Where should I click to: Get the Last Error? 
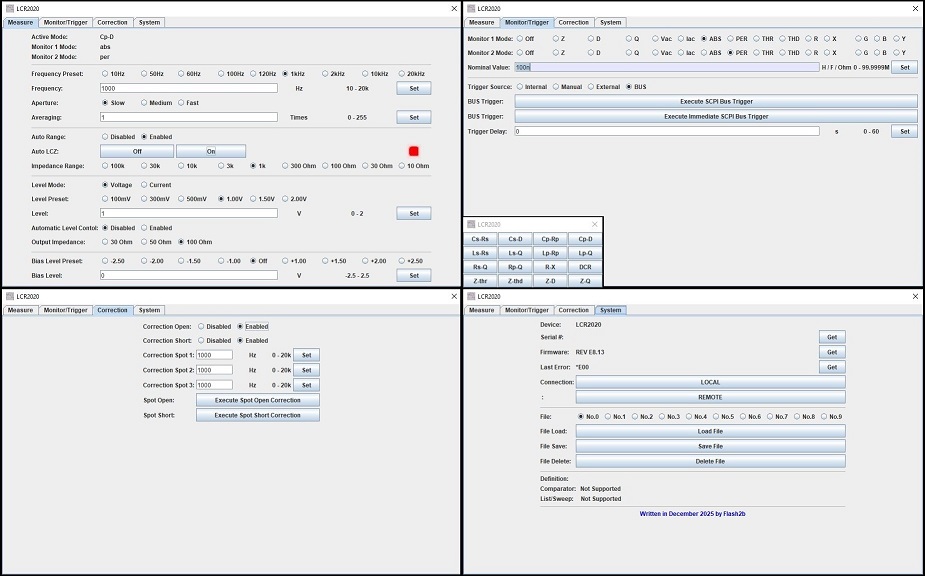click(832, 367)
